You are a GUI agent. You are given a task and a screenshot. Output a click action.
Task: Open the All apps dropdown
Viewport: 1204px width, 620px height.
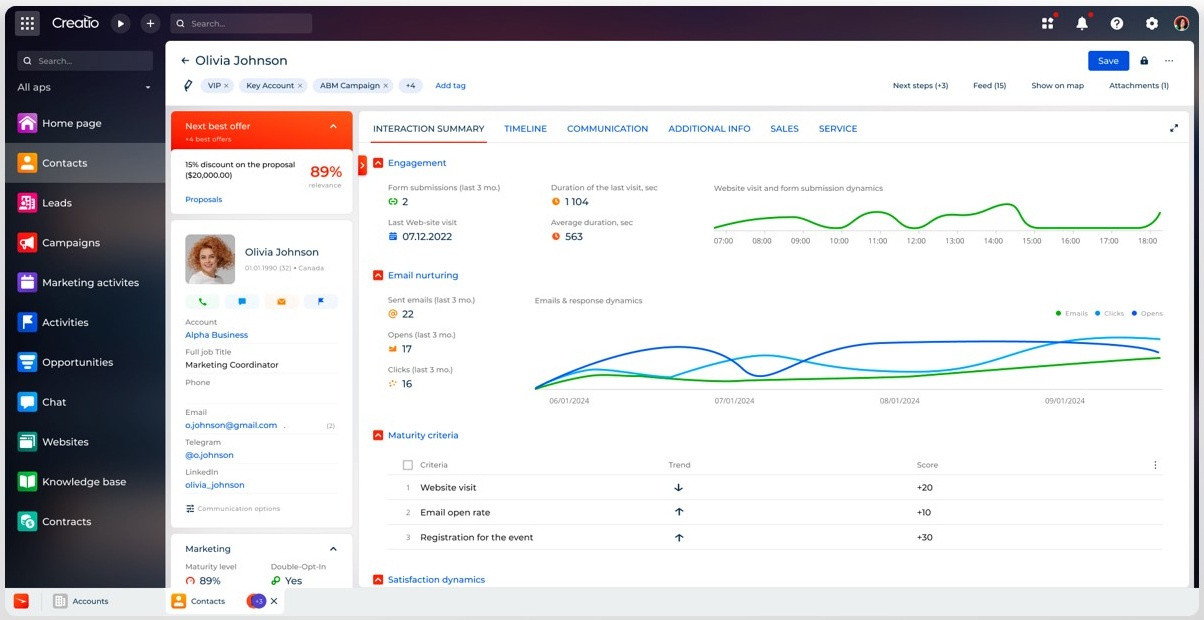coord(85,87)
